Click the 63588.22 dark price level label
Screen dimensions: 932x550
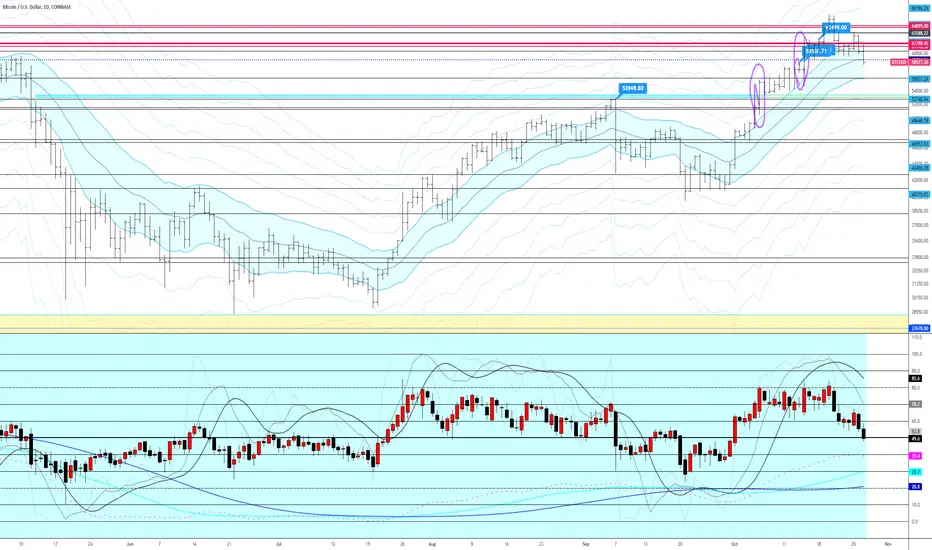(x=920, y=33)
